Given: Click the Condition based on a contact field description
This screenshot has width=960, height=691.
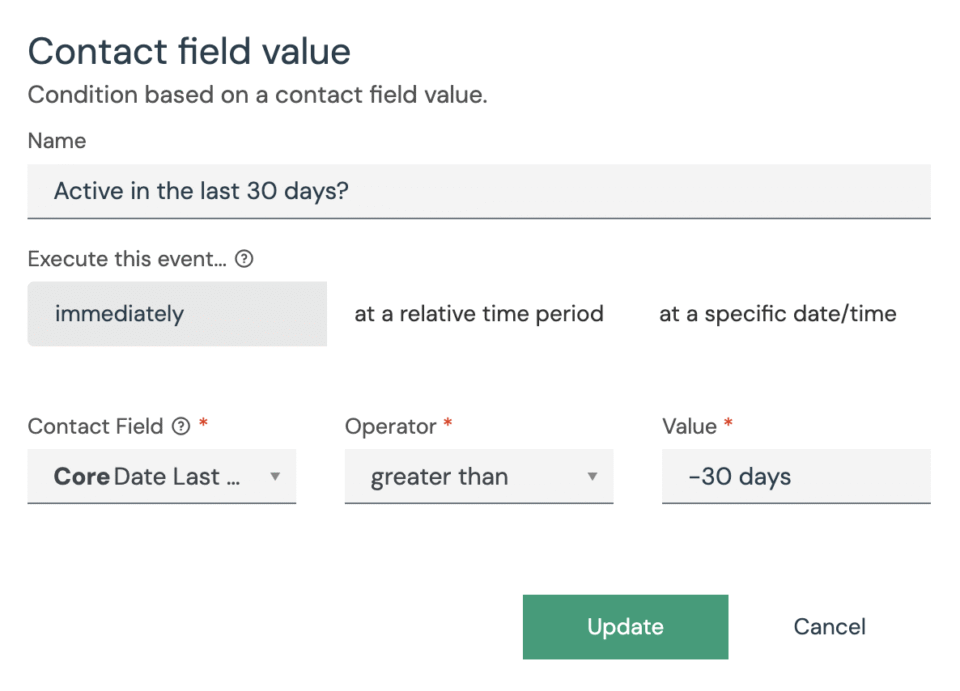Looking at the screenshot, I should tap(257, 96).
